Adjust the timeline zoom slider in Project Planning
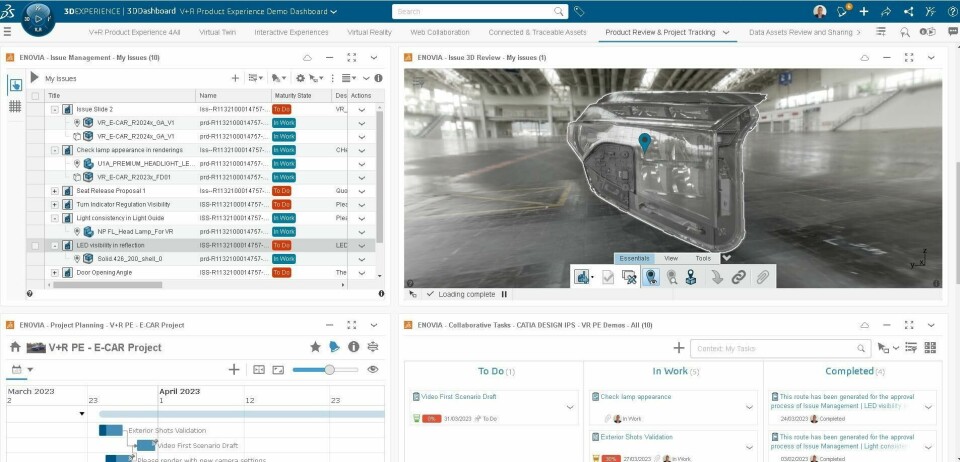Image resolution: width=960 pixels, height=462 pixels. (x=328, y=370)
